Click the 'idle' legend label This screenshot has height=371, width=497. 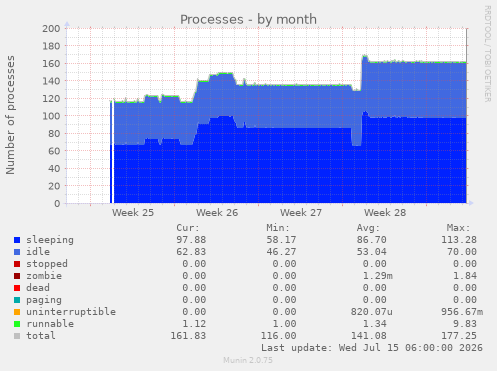[x=38, y=252]
